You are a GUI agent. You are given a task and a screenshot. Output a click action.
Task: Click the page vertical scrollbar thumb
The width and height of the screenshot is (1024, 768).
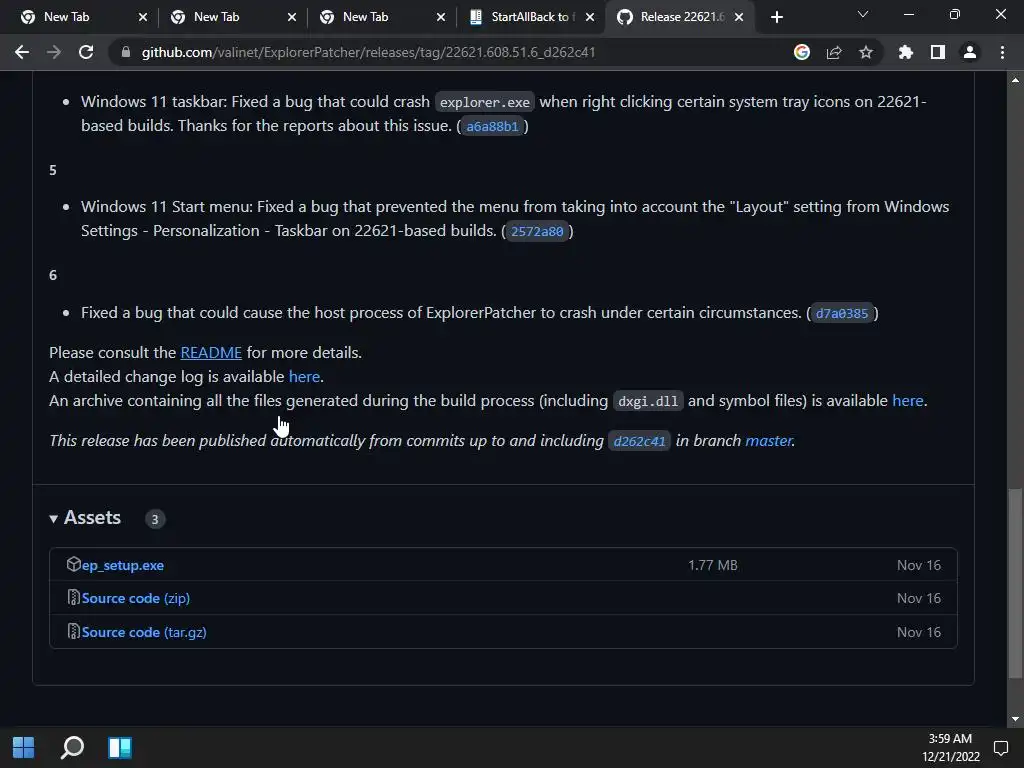pyautogui.click(x=1015, y=583)
